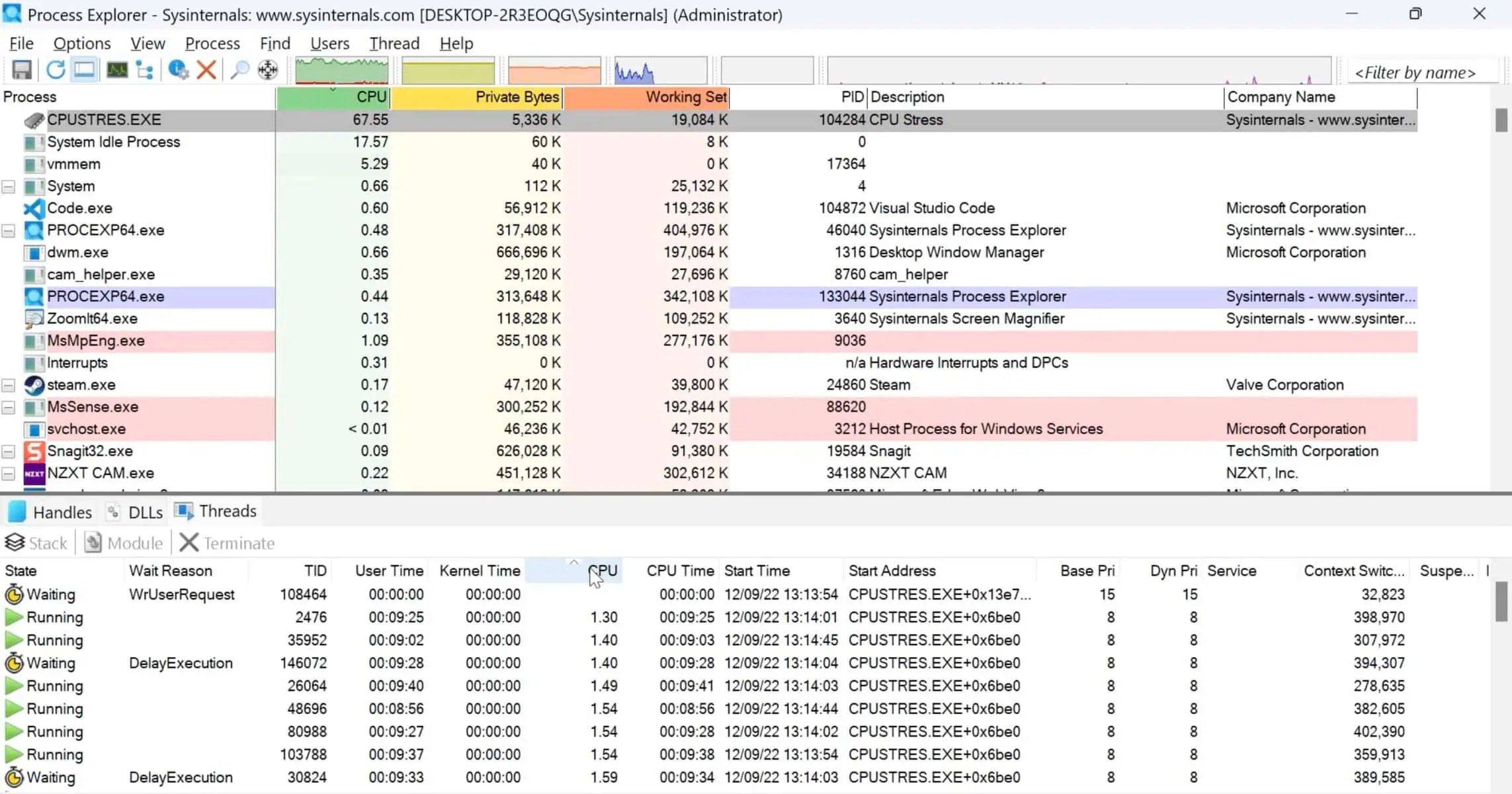1512x794 pixels.
Task: Click the process list vertical scrollbar thumb
Action: (x=1501, y=120)
